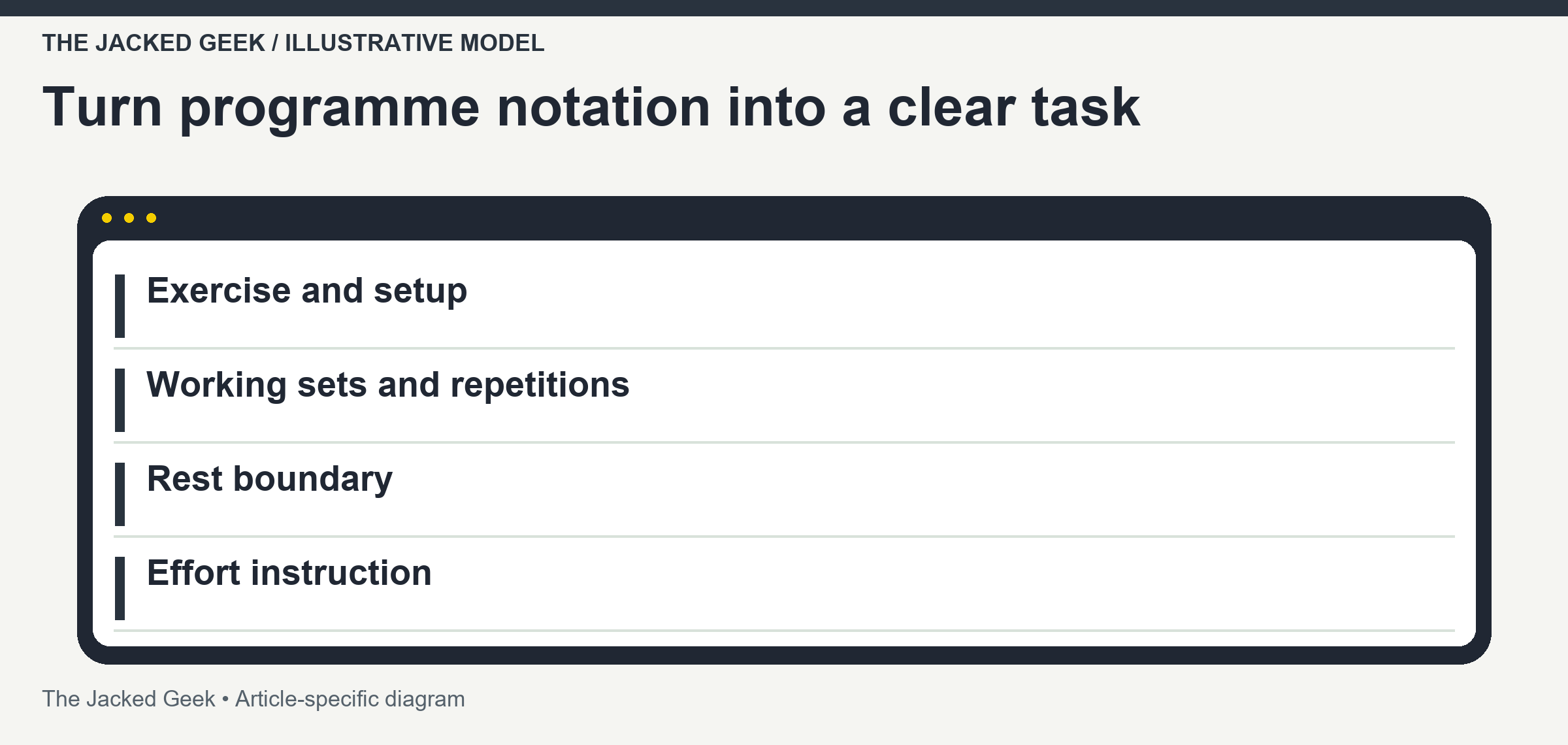The height and width of the screenshot is (745, 1568).
Task: Select the Exercise and setup row
Action: tap(784, 306)
